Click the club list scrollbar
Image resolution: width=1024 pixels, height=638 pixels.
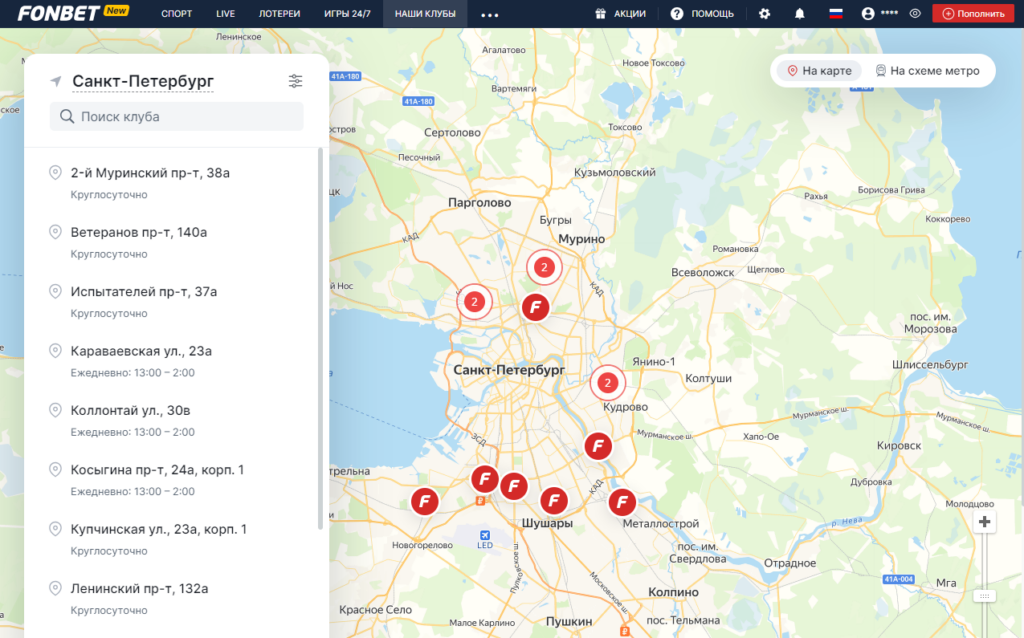click(320, 338)
